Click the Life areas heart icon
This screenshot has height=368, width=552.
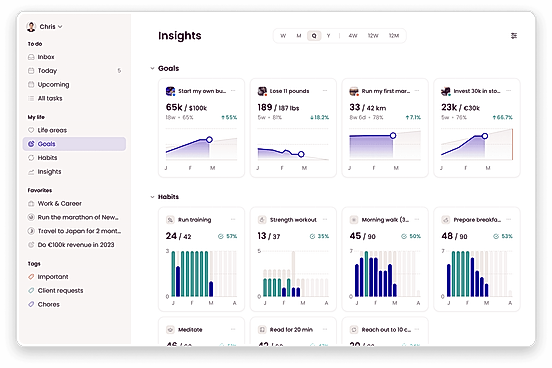point(31,130)
